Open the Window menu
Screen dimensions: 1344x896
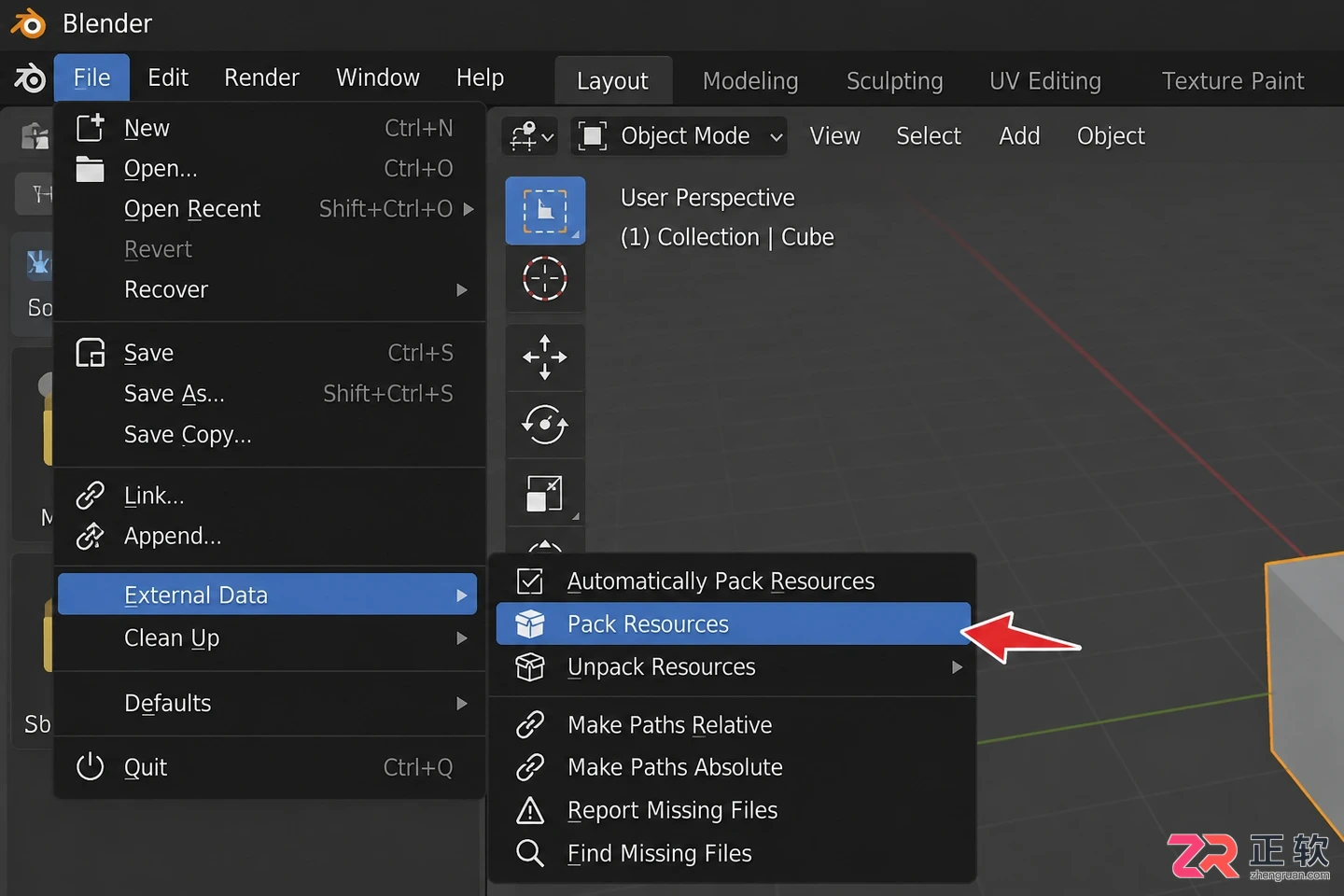coord(378,77)
